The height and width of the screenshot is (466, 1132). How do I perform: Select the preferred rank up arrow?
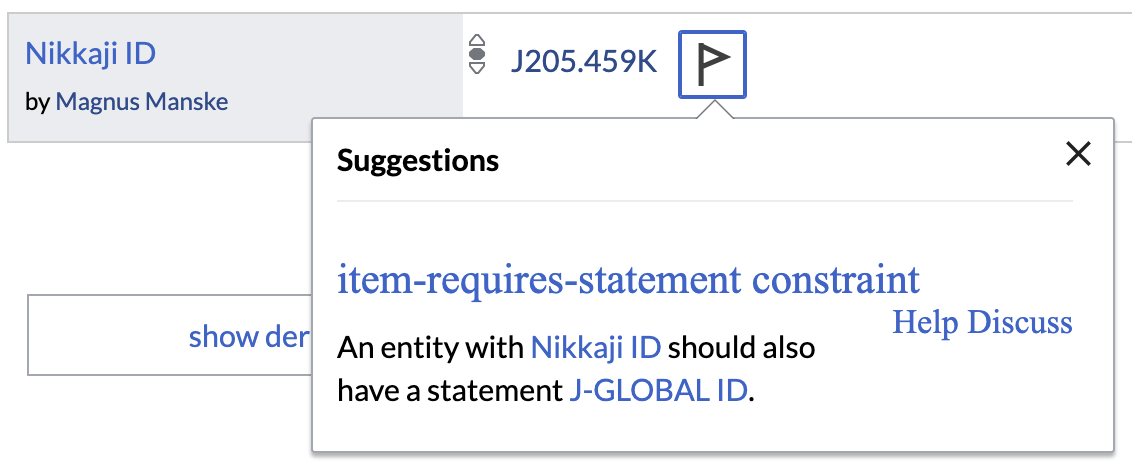pyautogui.click(x=476, y=40)
